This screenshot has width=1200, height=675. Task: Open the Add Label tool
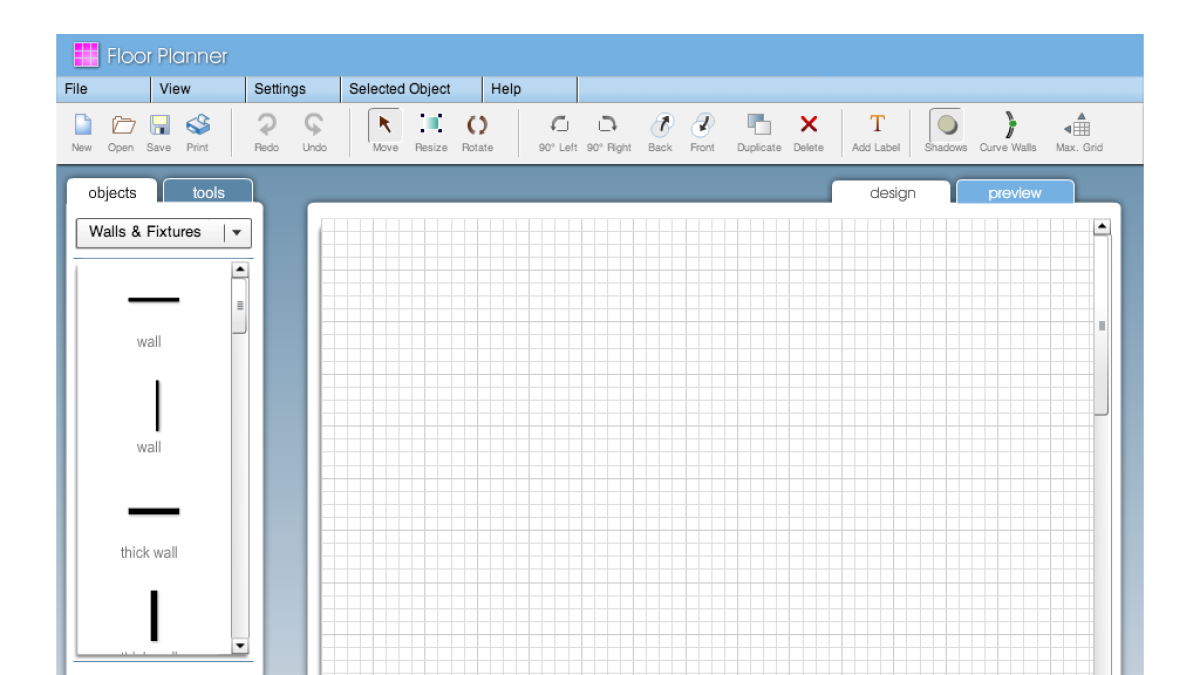(x=877, y=131)
